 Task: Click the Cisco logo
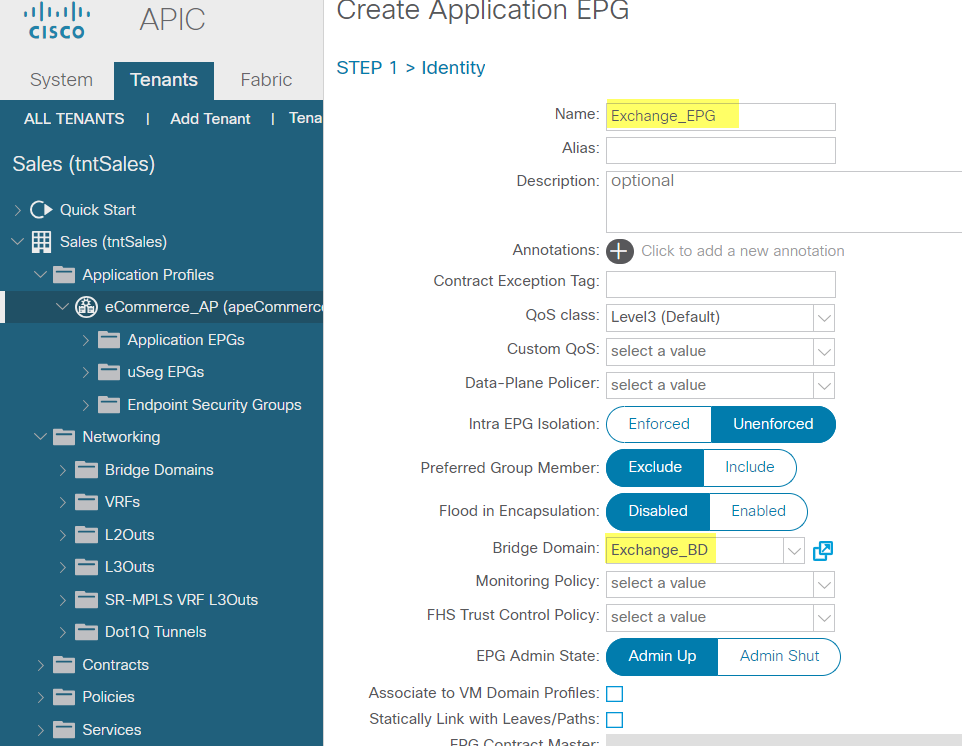57,21
